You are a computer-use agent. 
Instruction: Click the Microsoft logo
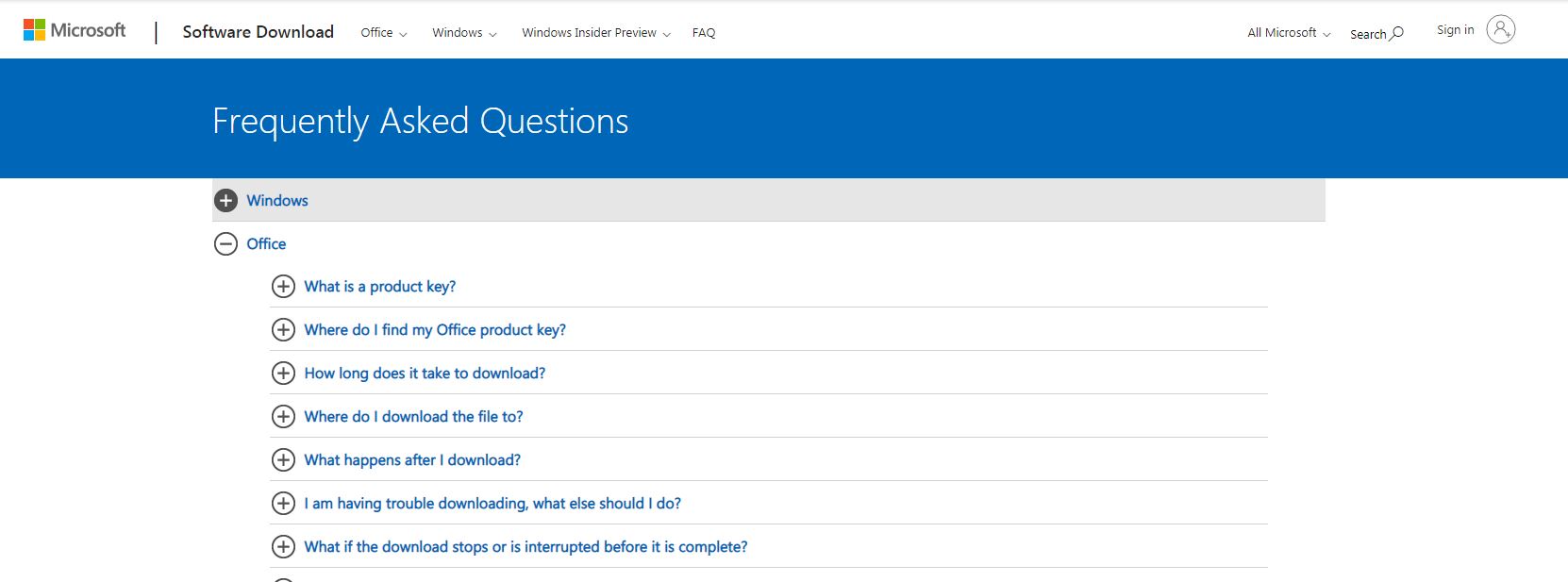pos(75,30)
